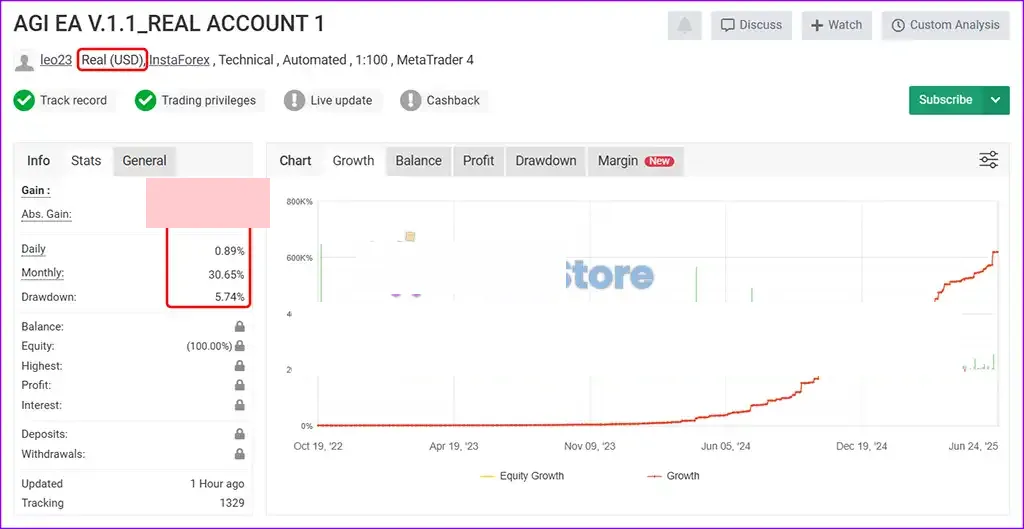This screenshot has width=1024, height=529.
Task: Switch to the Stats tab
Action: [x=86, y=161]
